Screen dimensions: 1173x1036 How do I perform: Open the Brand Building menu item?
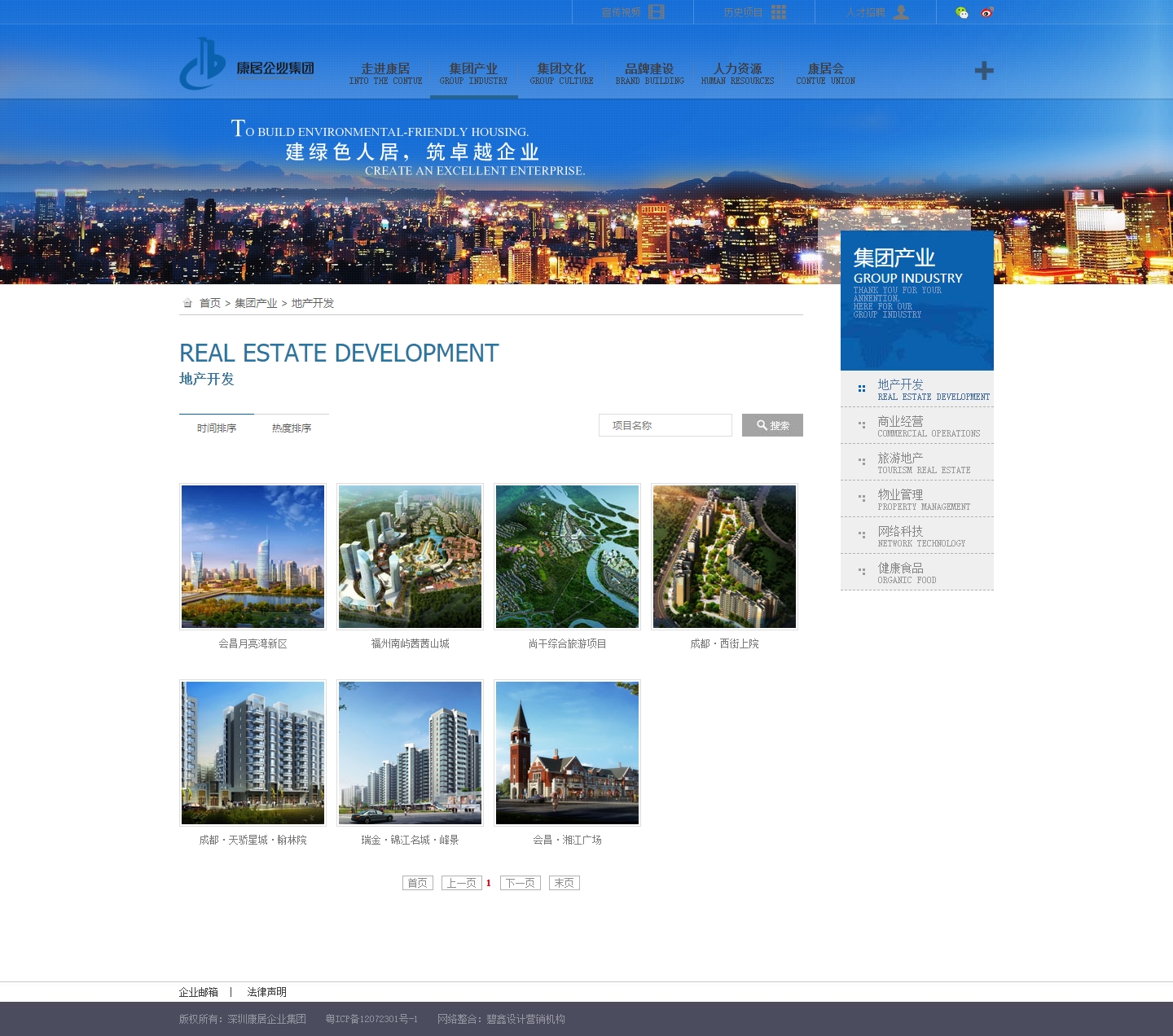(649, 73)
